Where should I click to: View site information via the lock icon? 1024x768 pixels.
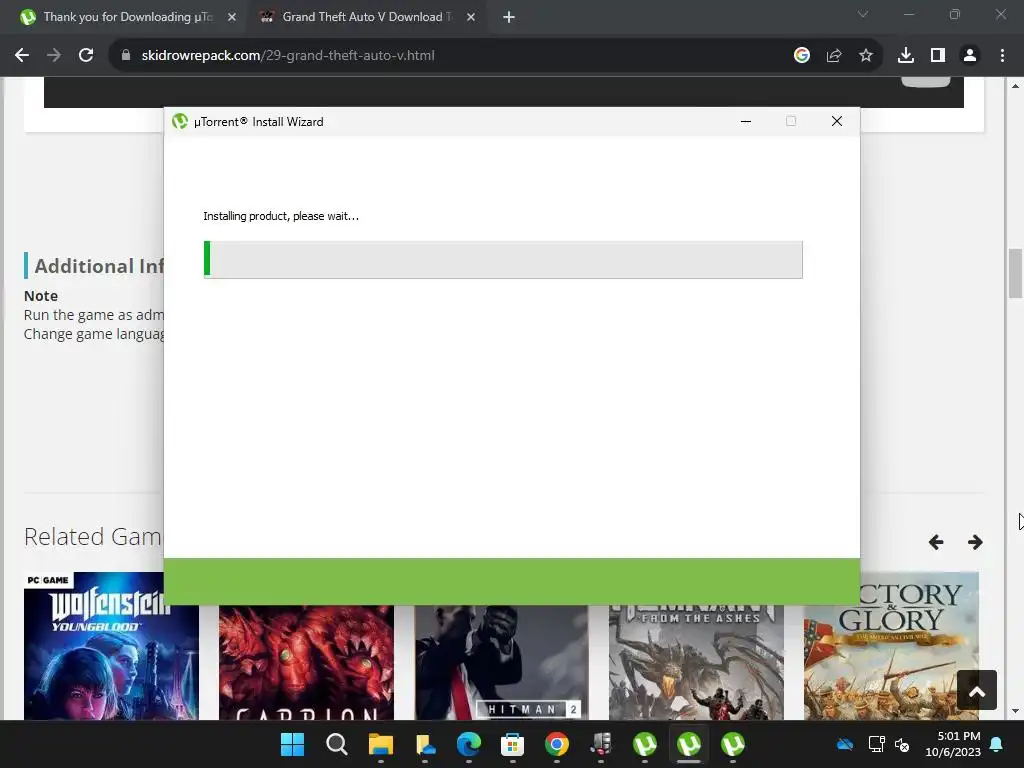click(x=126, y=56)
